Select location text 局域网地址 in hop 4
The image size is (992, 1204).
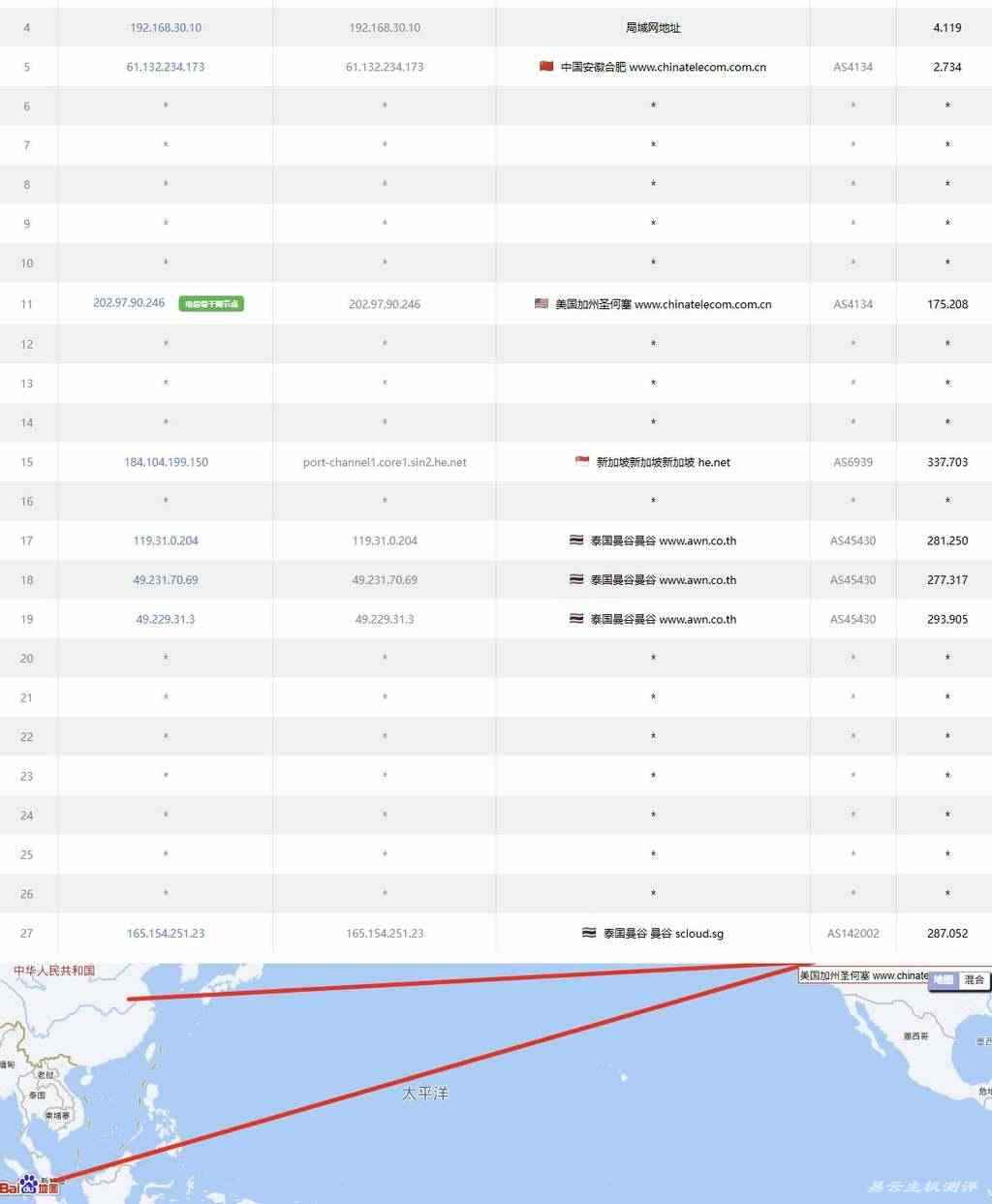(653, 28)
